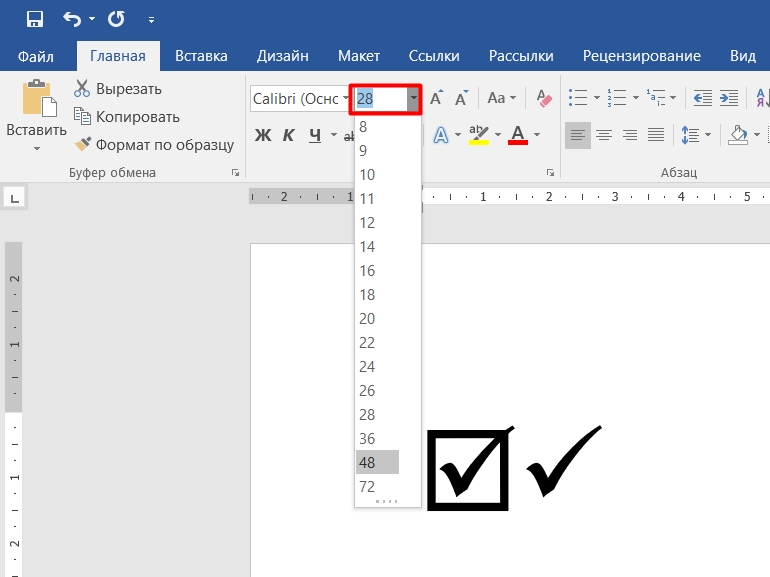770x577 pixels.
Task: Click the Вставить clipboard paste icon
Action: tap(38, 98)
